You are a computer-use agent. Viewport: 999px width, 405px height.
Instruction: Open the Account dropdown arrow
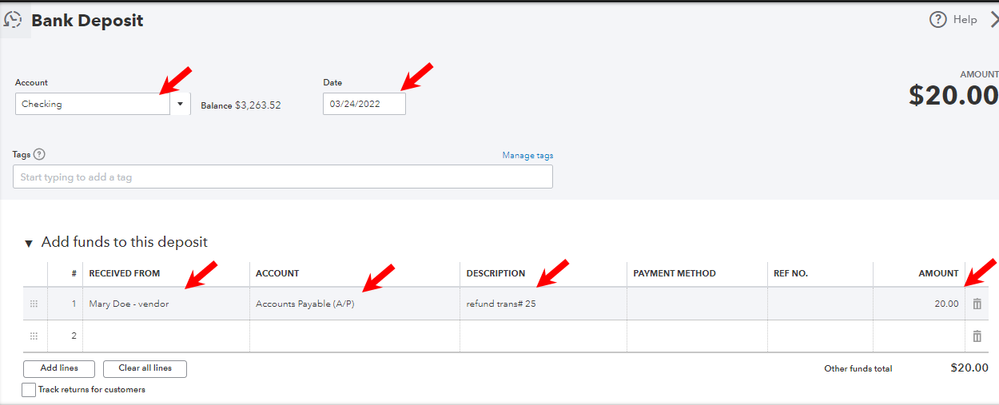[180, 104]
